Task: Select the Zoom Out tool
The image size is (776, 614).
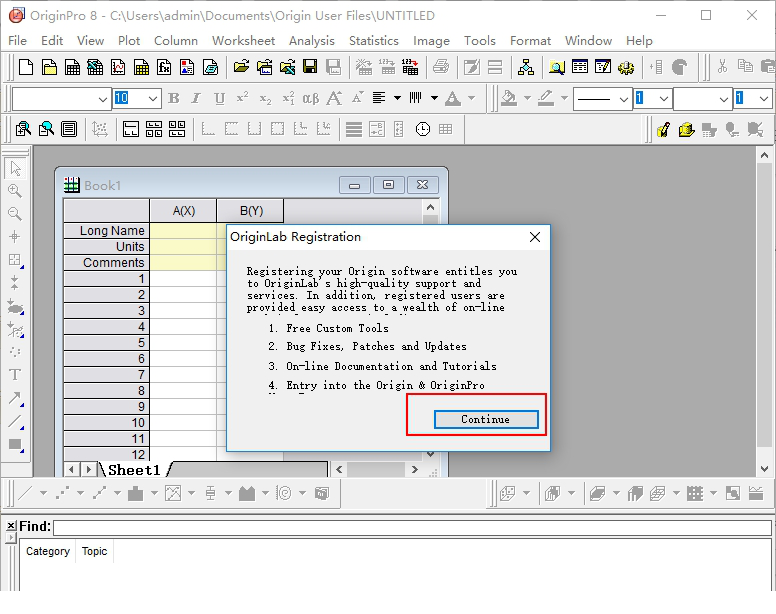Action: click(x=15, y=214)
